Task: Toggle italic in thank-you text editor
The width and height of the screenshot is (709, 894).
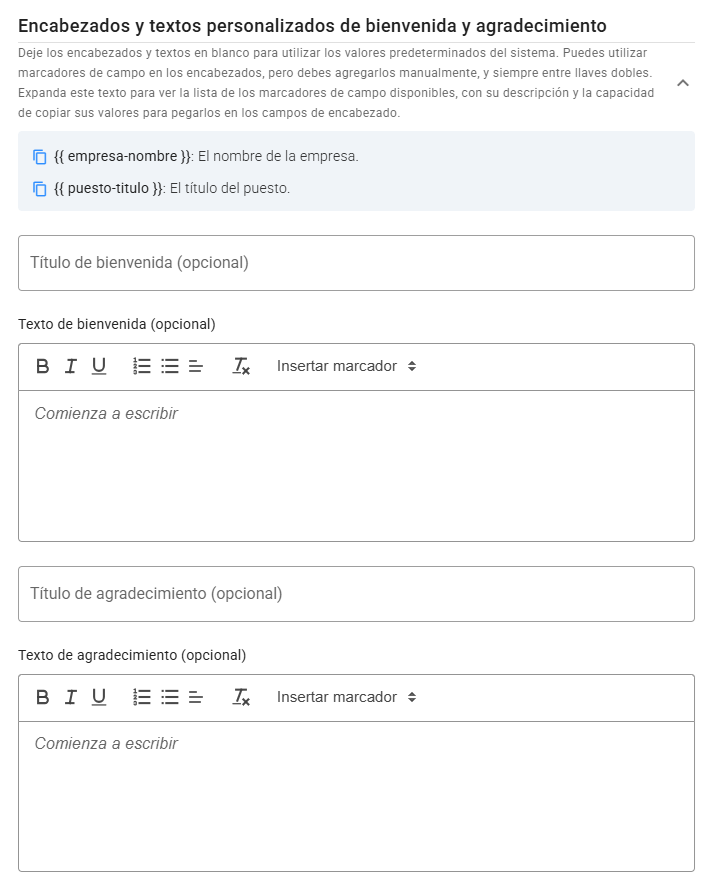Action: (70, 697)
